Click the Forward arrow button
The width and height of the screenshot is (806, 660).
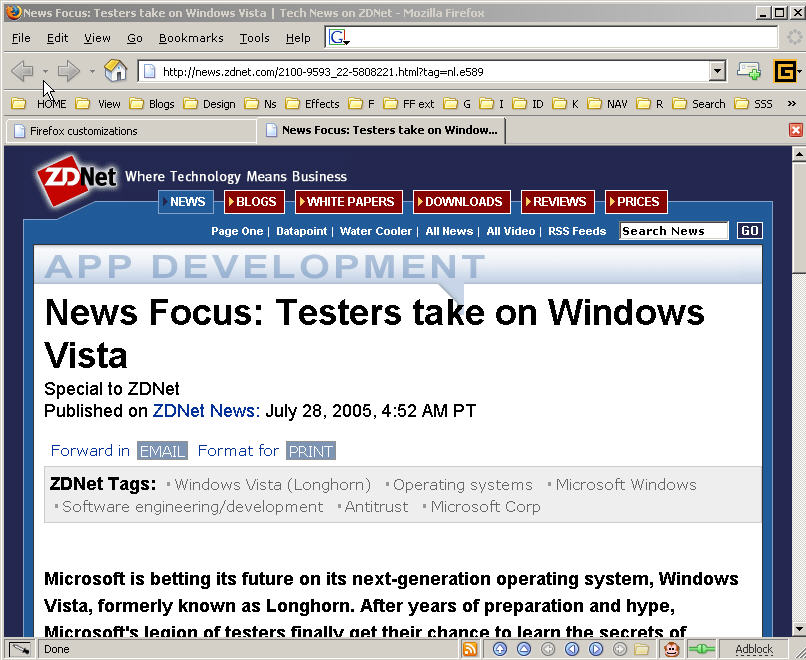point(68,71)
